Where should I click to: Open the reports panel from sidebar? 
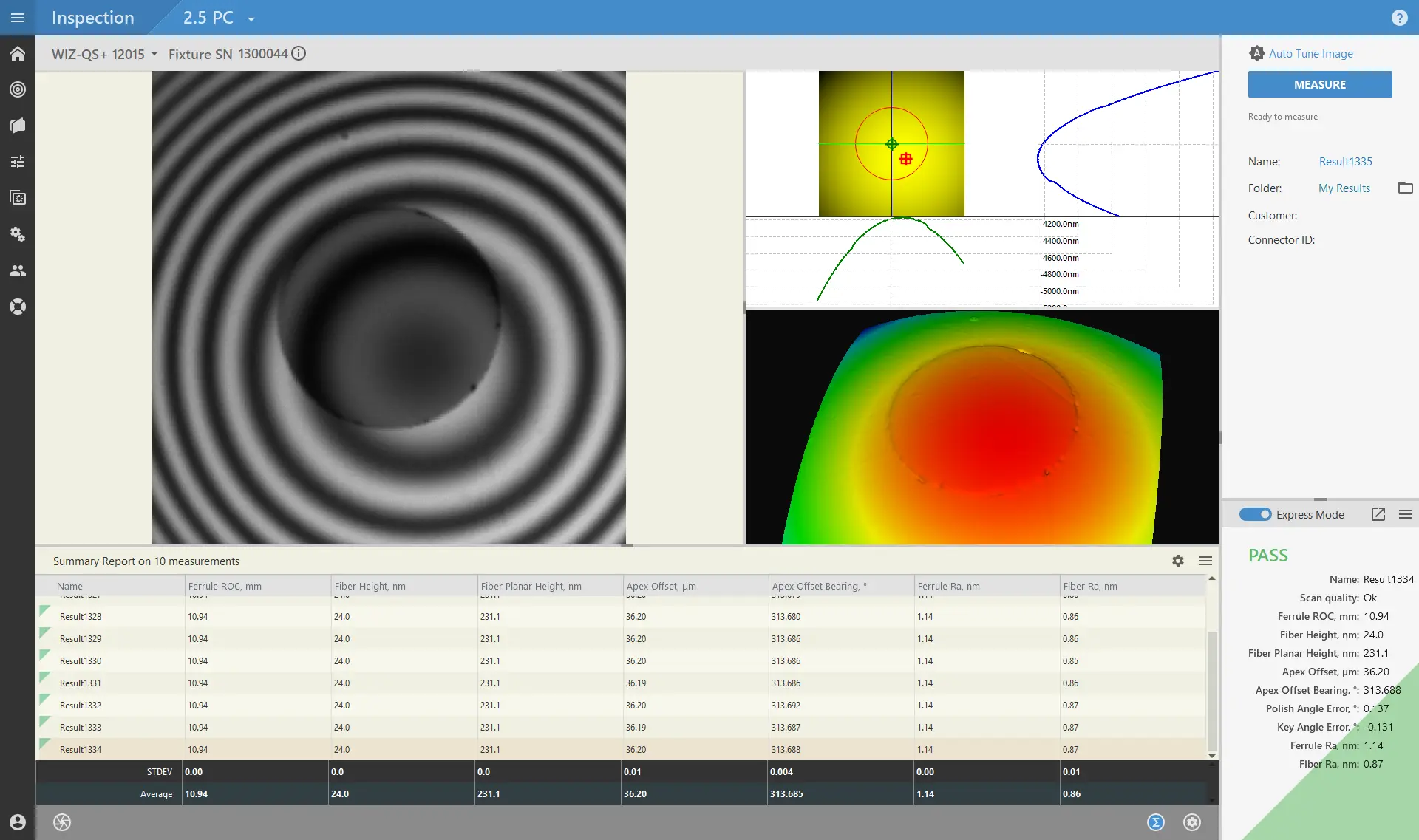click(x=18, y=126)
